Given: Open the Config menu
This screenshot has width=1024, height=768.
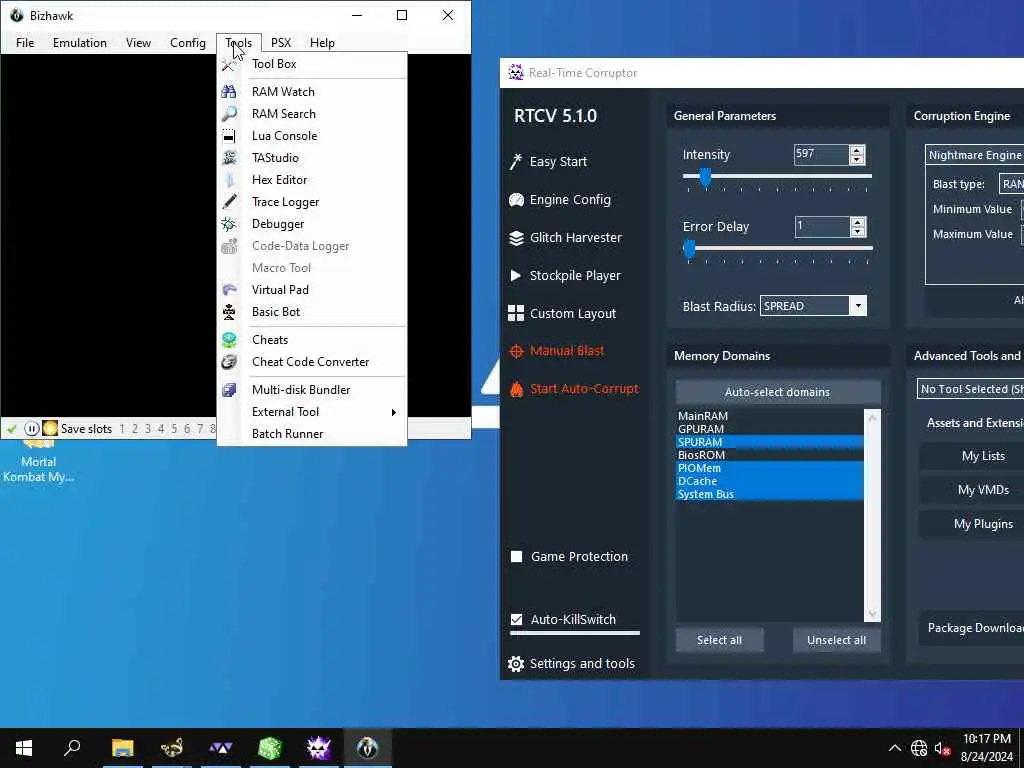Looking at the screenshot, I should tap(187, 42).
